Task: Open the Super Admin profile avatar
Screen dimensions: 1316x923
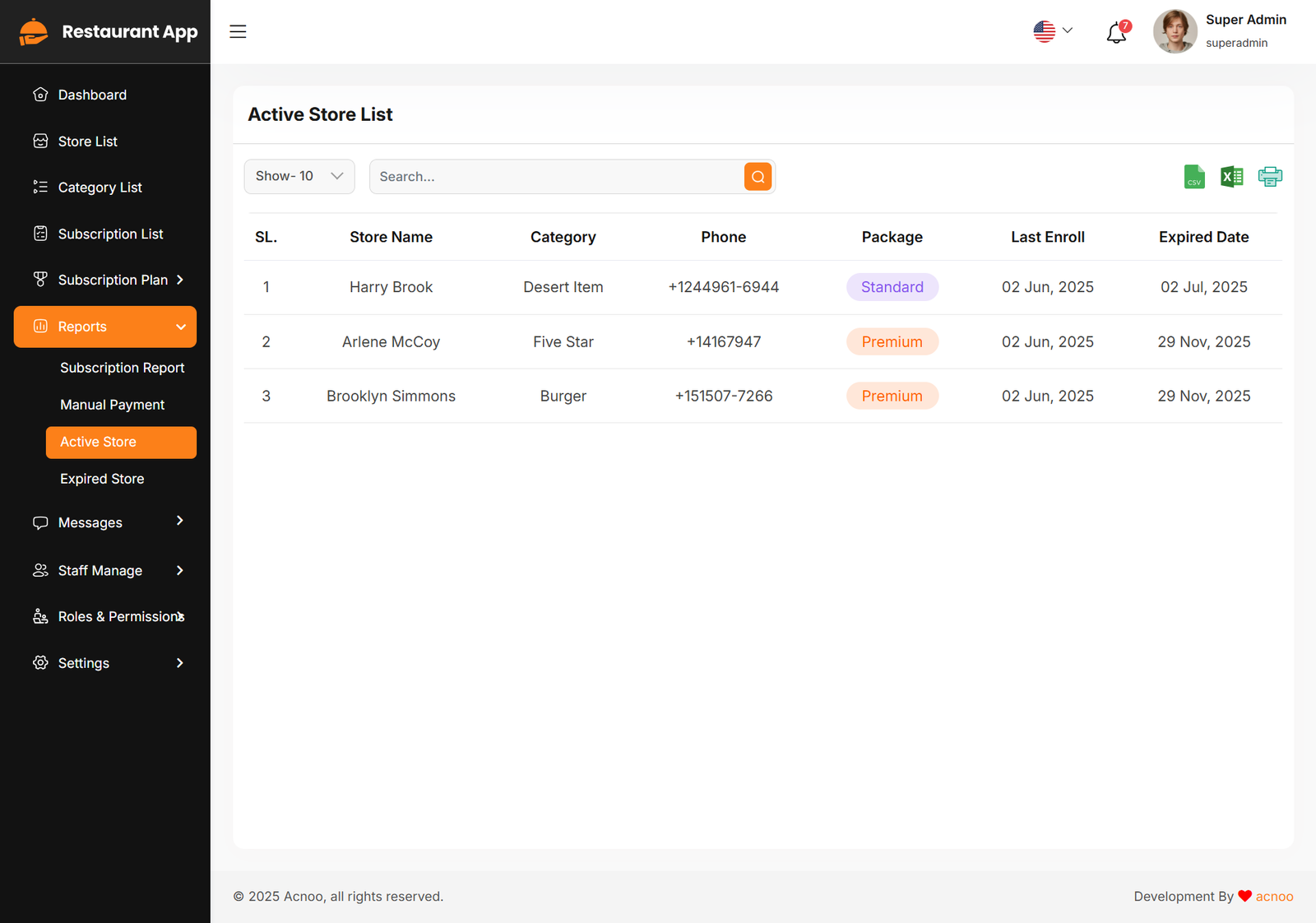Action: [x=1175, y=32]
